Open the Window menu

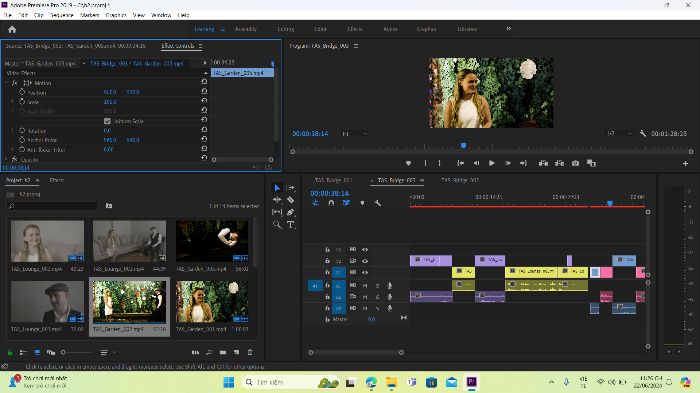pyautogui.click(x=161, y=15)
